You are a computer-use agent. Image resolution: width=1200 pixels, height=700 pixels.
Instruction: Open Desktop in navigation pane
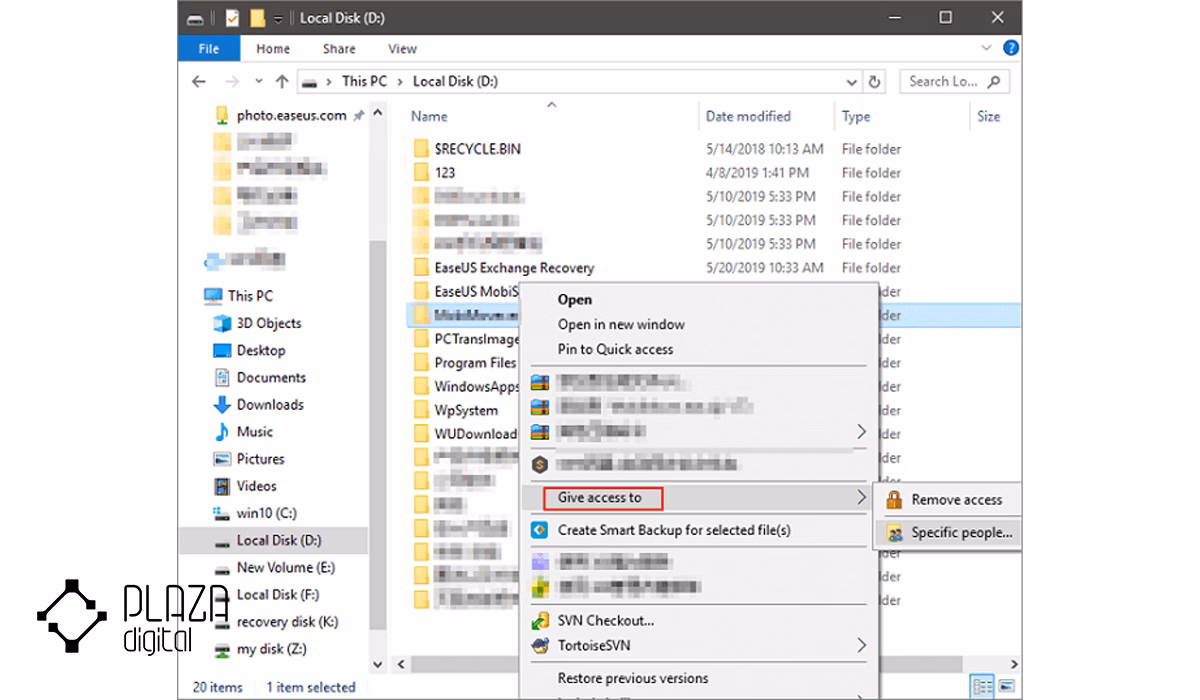click(260, 350)
